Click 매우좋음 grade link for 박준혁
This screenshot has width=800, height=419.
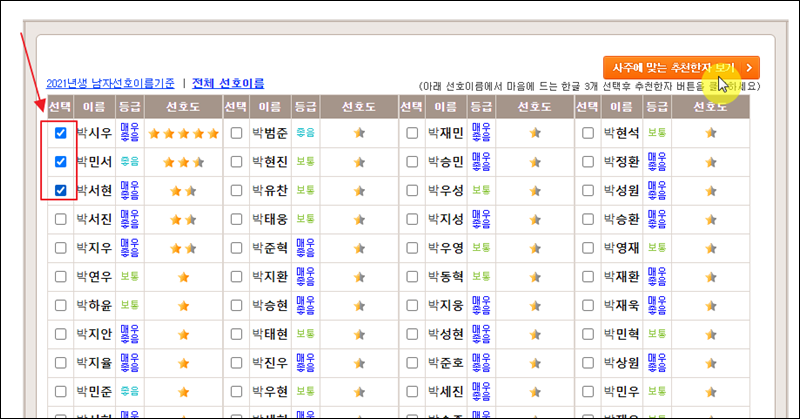pyautogui.click(x=305, y=248)
